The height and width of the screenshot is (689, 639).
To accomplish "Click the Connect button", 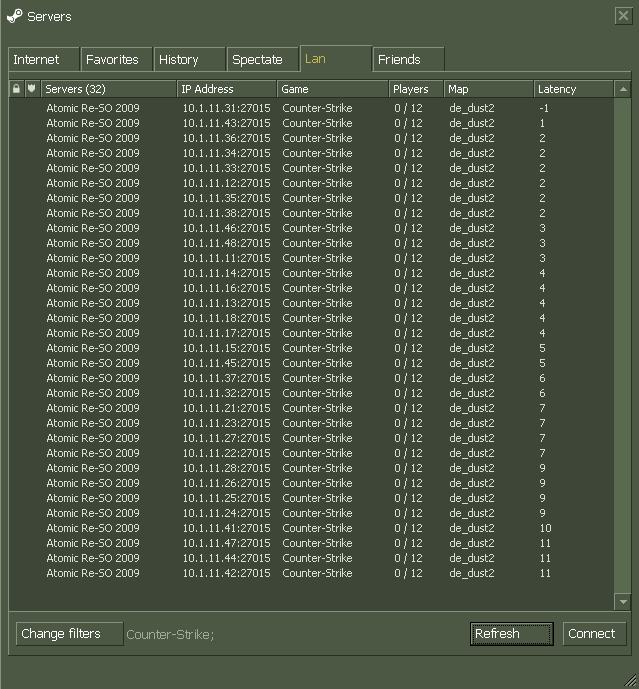I will [x=594, y=634].
